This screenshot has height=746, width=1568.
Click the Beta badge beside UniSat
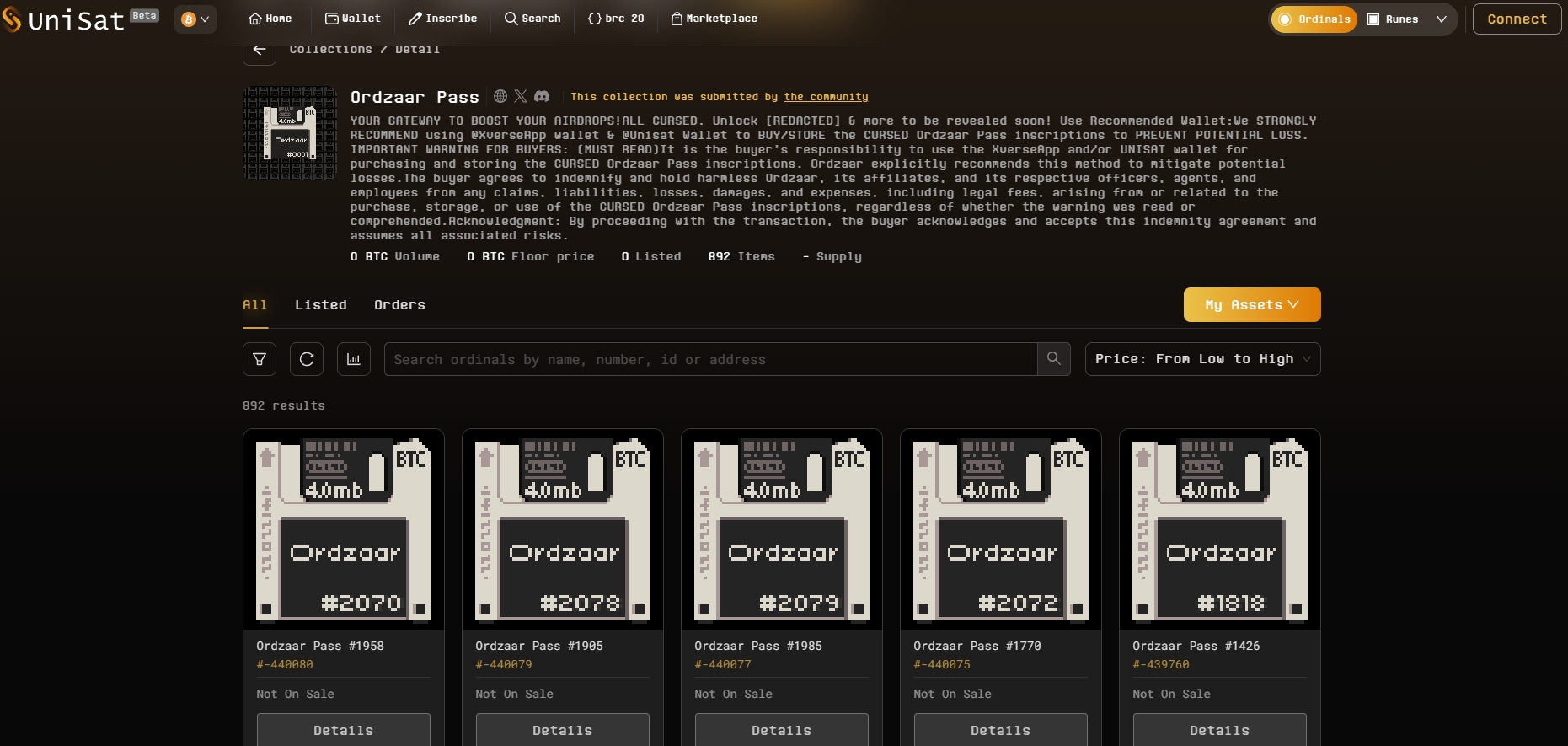(x=144, y=15)
